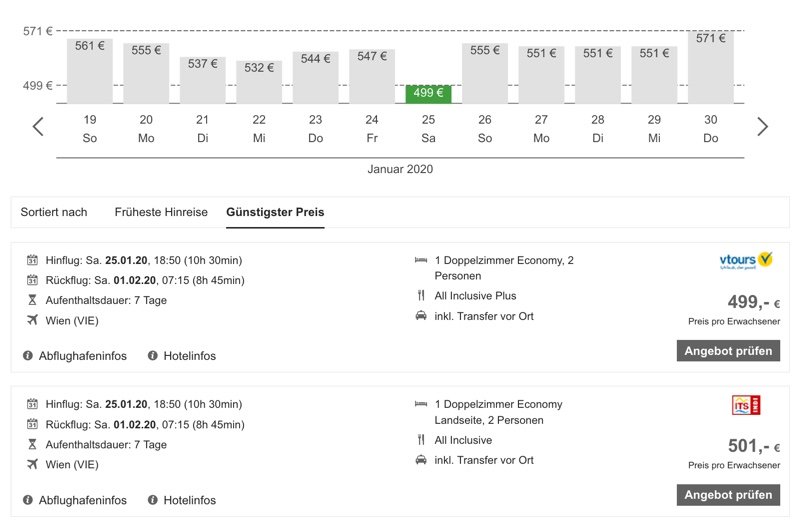The height and width of the screenshot is (524, 800).
Task: Go to previous dates with left arrow
Action: pyautogui.click(x=38, y=127)
